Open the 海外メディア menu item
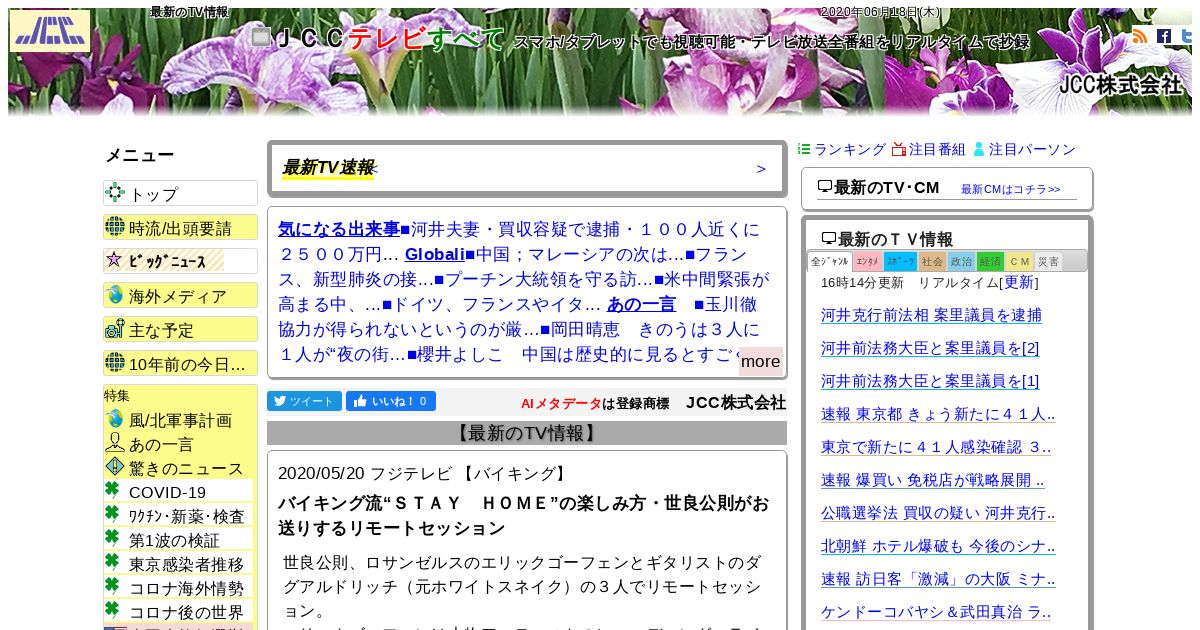The width and height of the screenshot is (1200, 630). (180, 295)
